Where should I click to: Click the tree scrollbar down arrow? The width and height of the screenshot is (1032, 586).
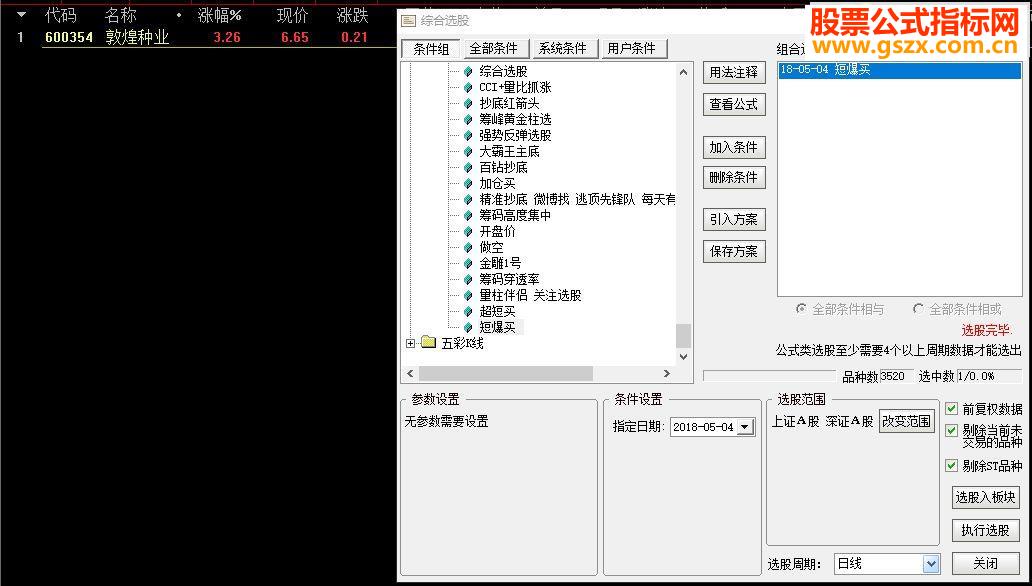coord(683,357)
